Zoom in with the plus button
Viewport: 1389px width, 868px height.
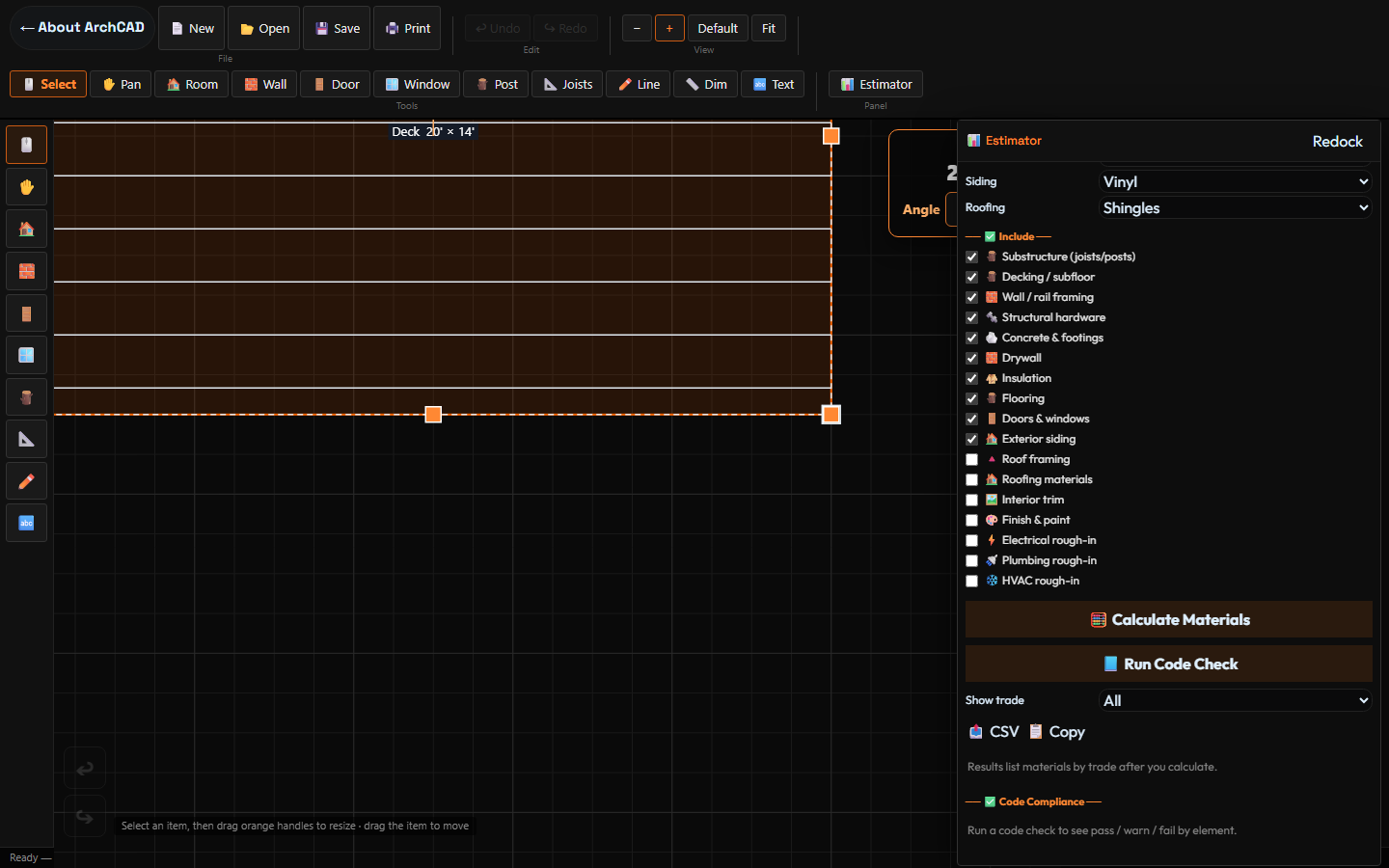(669, 28)
